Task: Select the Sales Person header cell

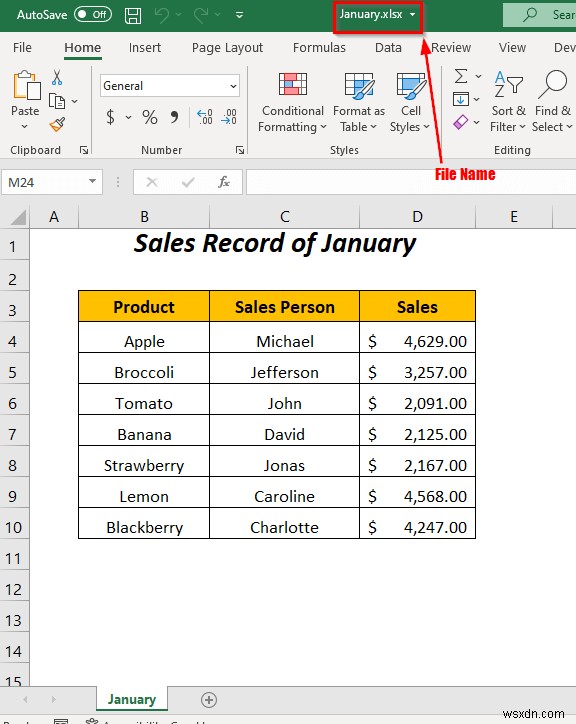Action: click(285, 307)
